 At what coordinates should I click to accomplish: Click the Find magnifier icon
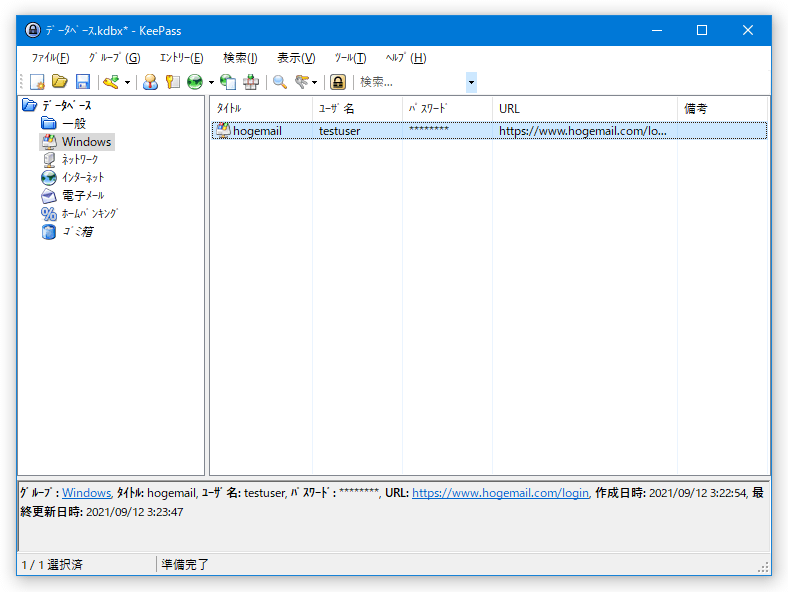tap(279, 81)
